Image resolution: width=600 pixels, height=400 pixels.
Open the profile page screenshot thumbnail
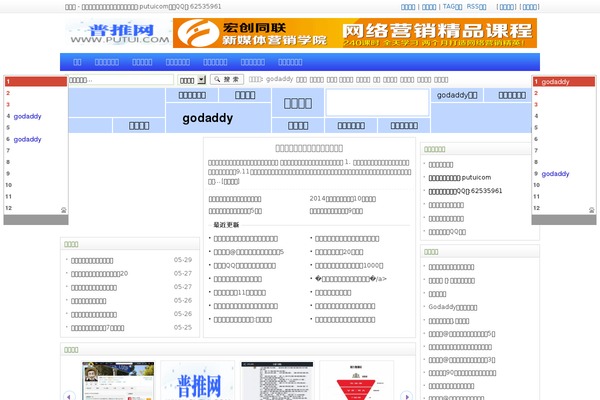(118, 381)
